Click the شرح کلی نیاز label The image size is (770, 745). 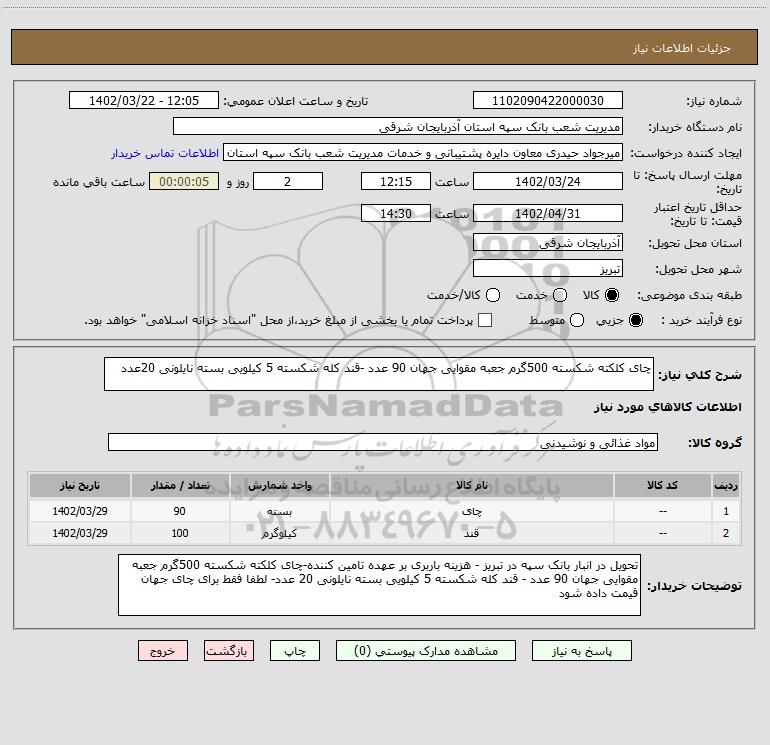700,375
